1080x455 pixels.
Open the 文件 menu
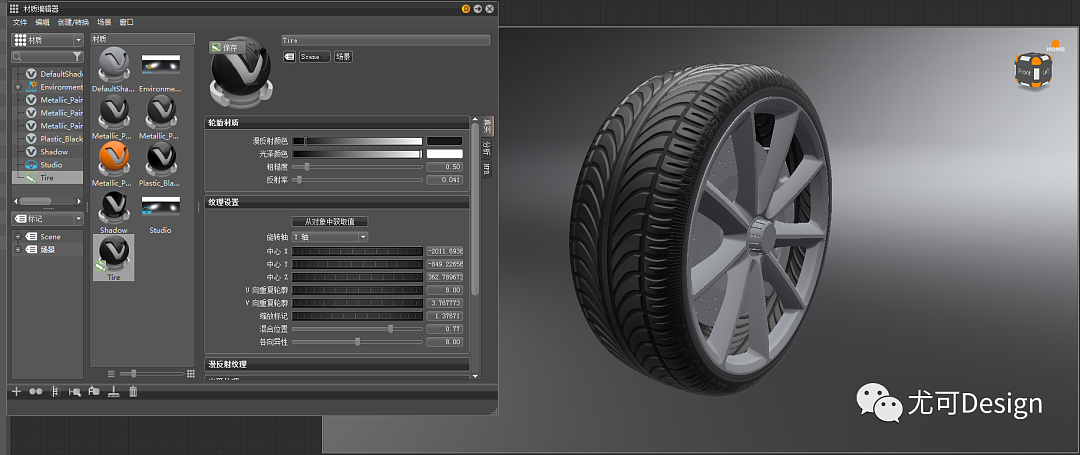[19, 22]
